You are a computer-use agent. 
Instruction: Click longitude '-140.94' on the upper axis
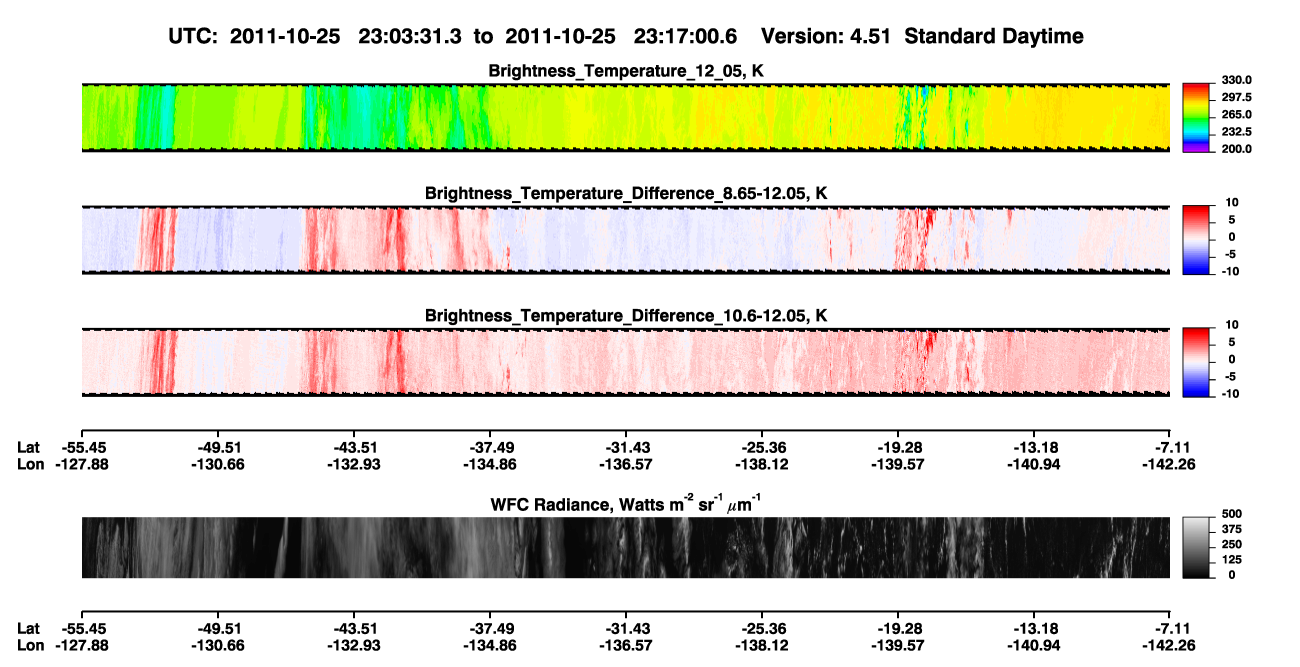[1034, 464]
